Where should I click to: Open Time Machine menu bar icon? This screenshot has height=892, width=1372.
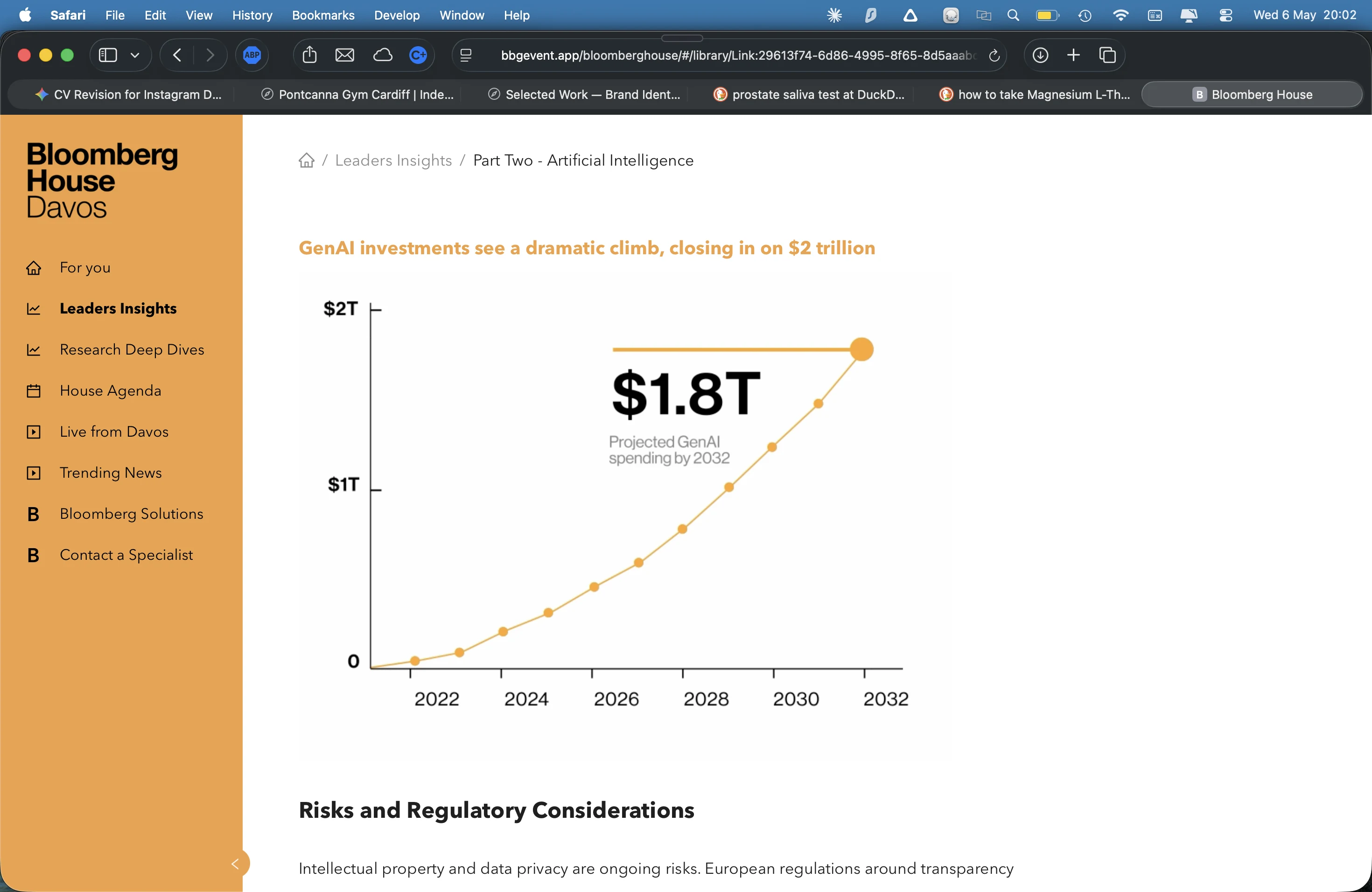[1085, 15]
